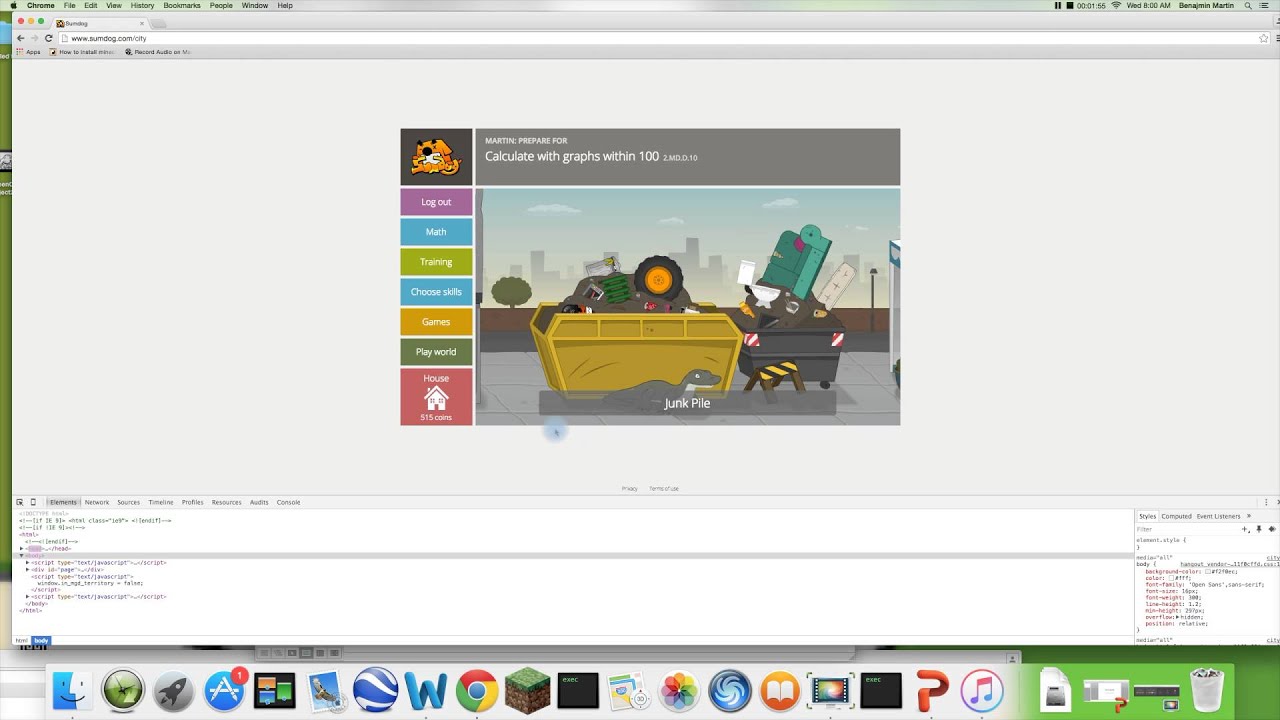The width and height of the screenshot is (1280, 720).
Task: Click the background-color #f2f0ec swatch
Action: [1208, 571]
